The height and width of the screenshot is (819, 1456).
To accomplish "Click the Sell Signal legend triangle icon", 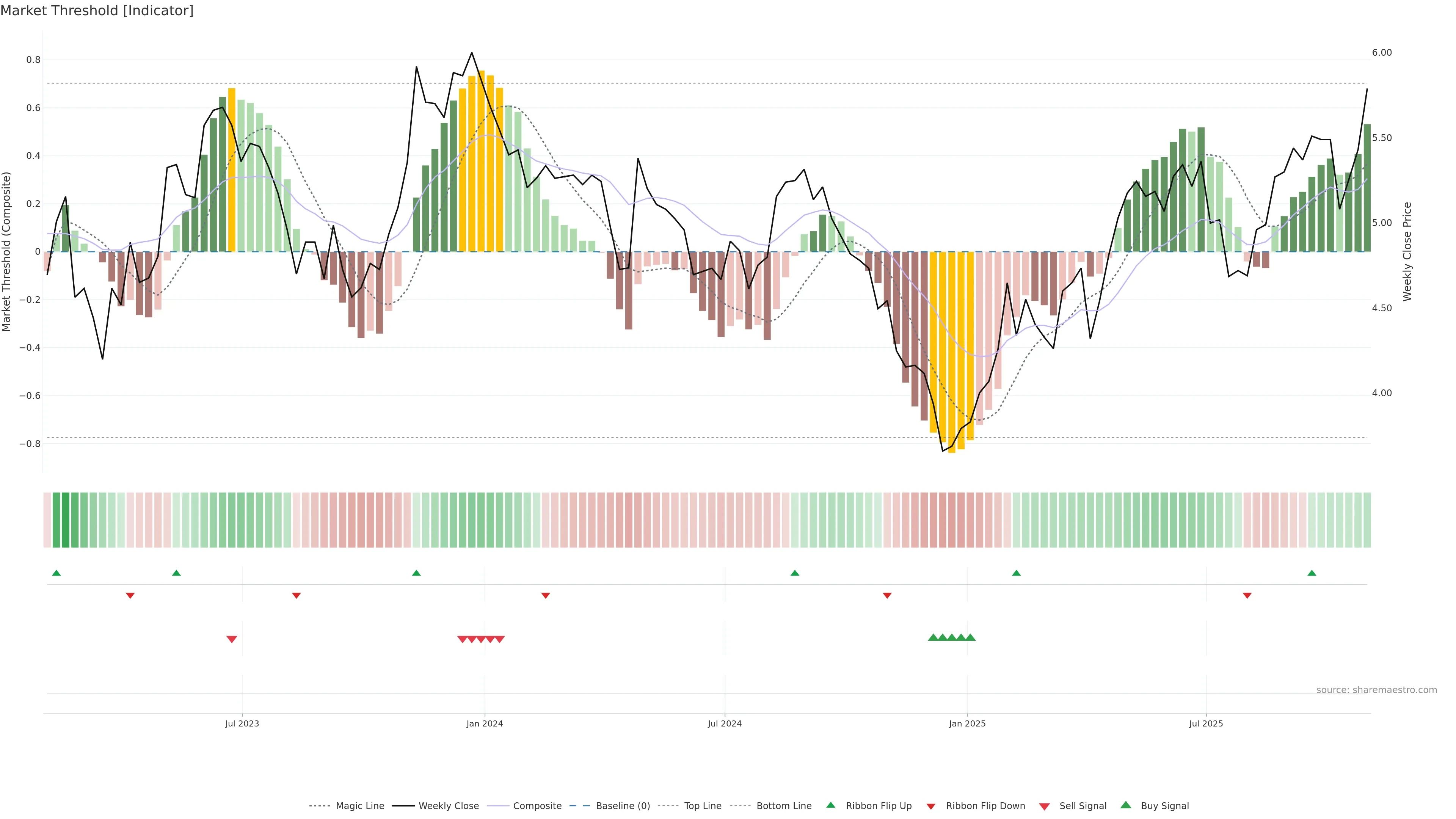I will (1045, 806).
